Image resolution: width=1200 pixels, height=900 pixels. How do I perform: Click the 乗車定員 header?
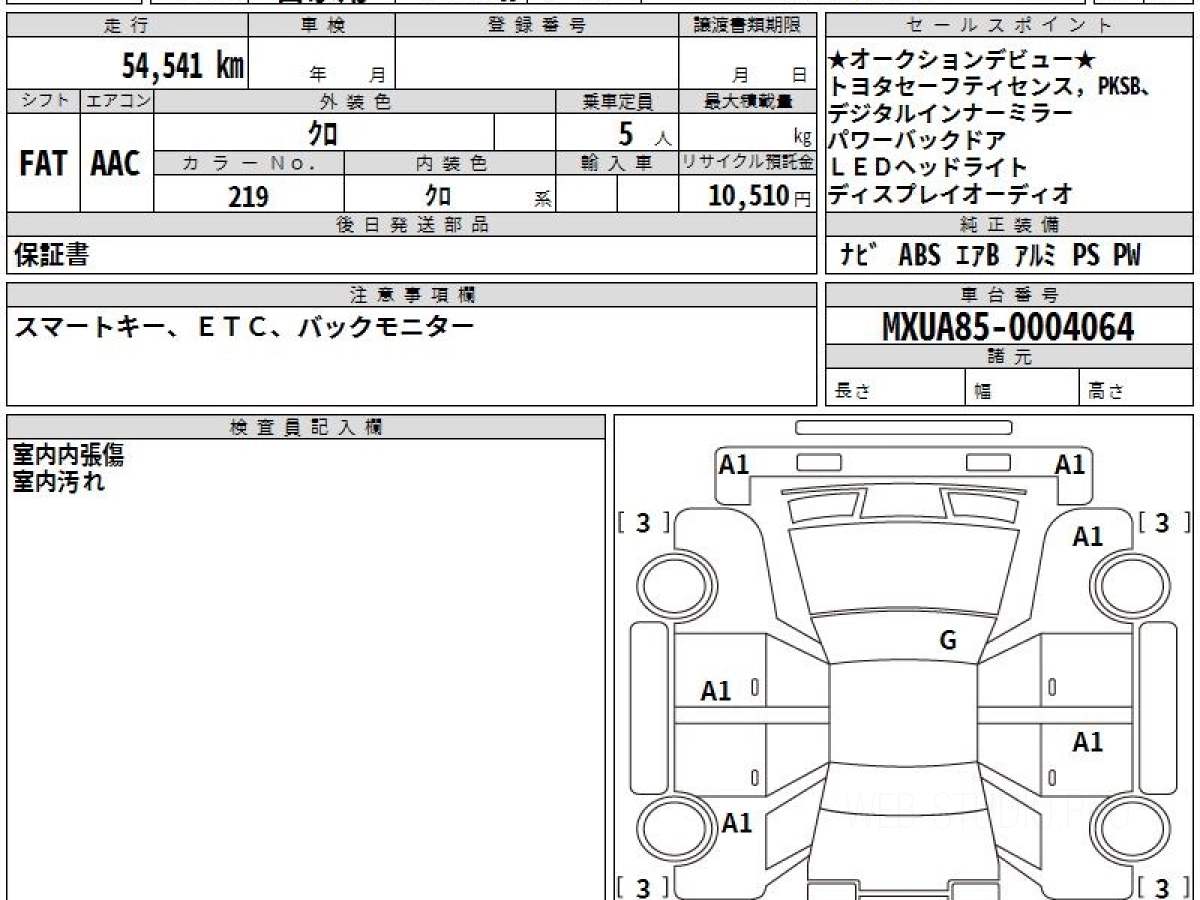[x=617, y=101]
